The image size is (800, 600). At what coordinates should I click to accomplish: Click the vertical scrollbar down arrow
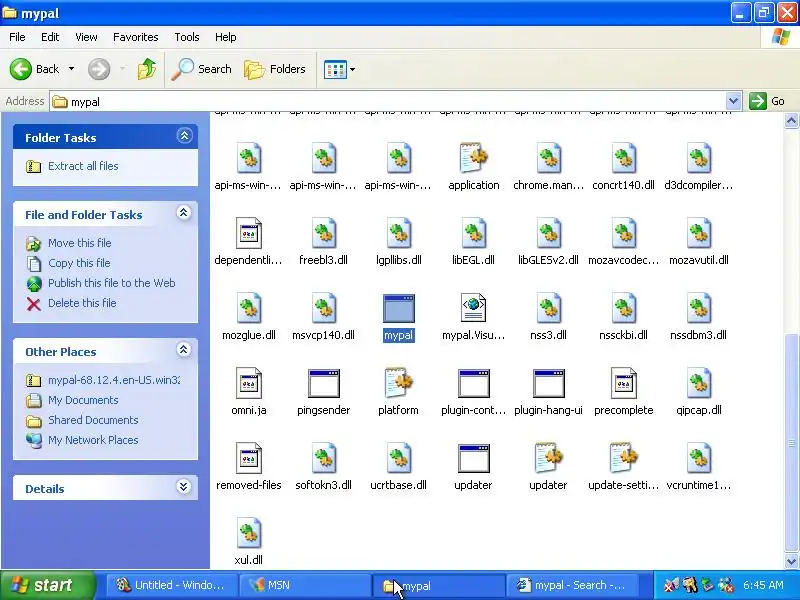791,562
